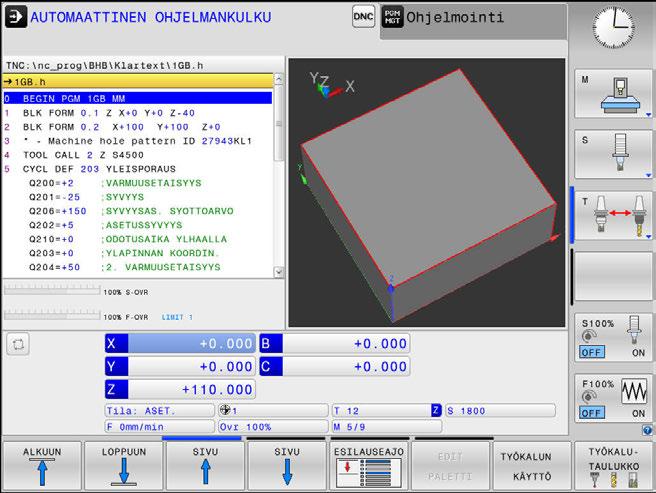The height and width of the screenshot is (493, 656).
Task: Click the 3D axis orientation gizmo
Action: point(332,85)
